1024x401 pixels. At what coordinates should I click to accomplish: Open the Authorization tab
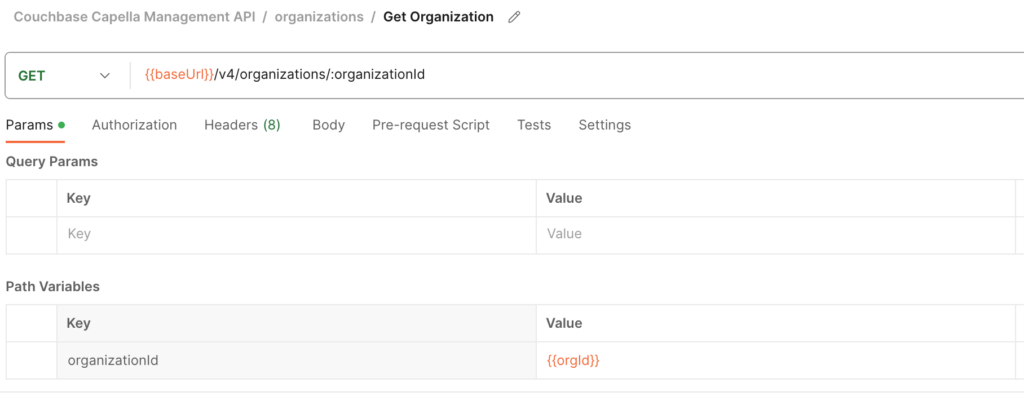(x=134, y=125)
